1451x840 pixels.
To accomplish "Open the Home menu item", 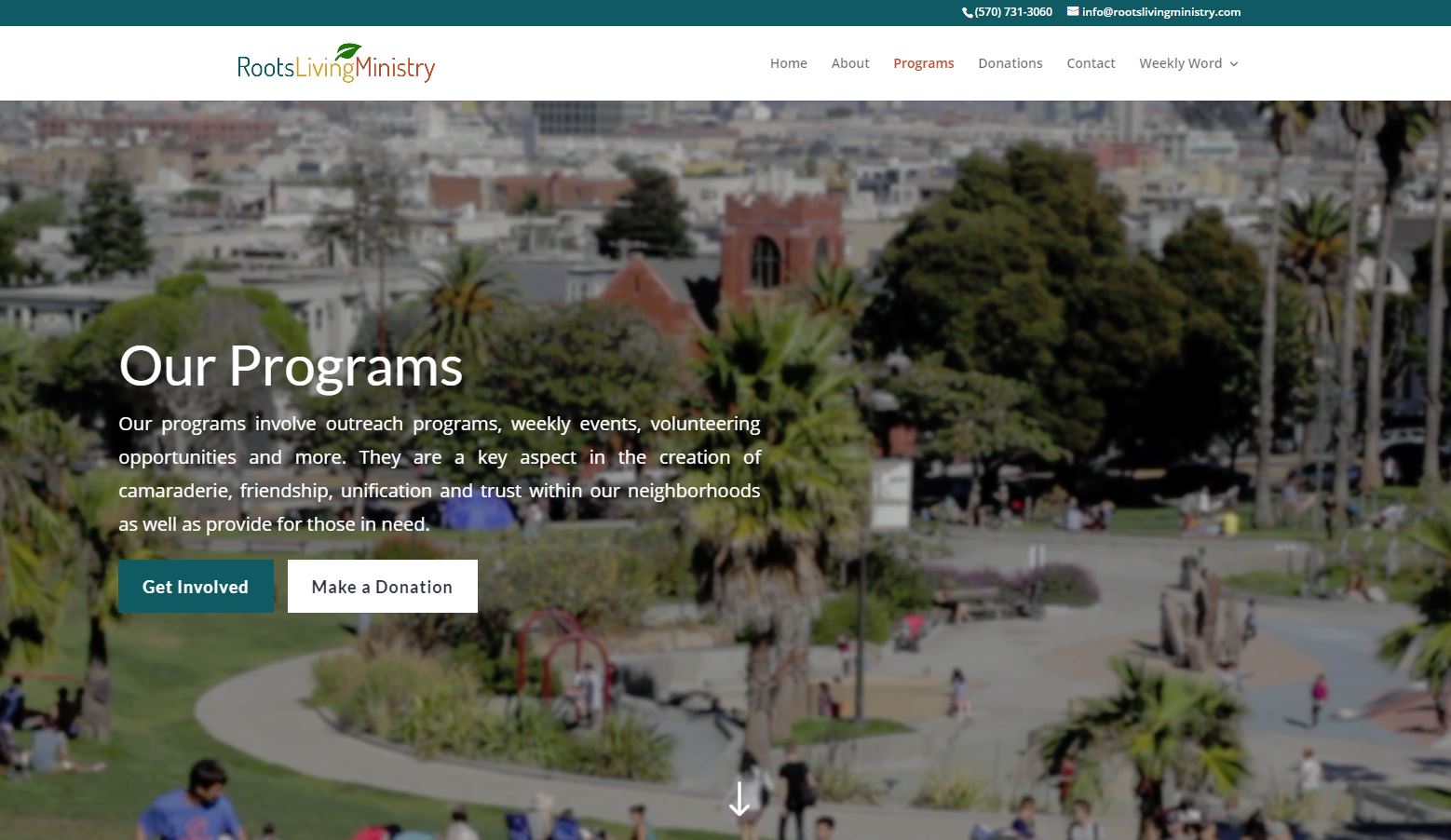I will click(789, 63).
